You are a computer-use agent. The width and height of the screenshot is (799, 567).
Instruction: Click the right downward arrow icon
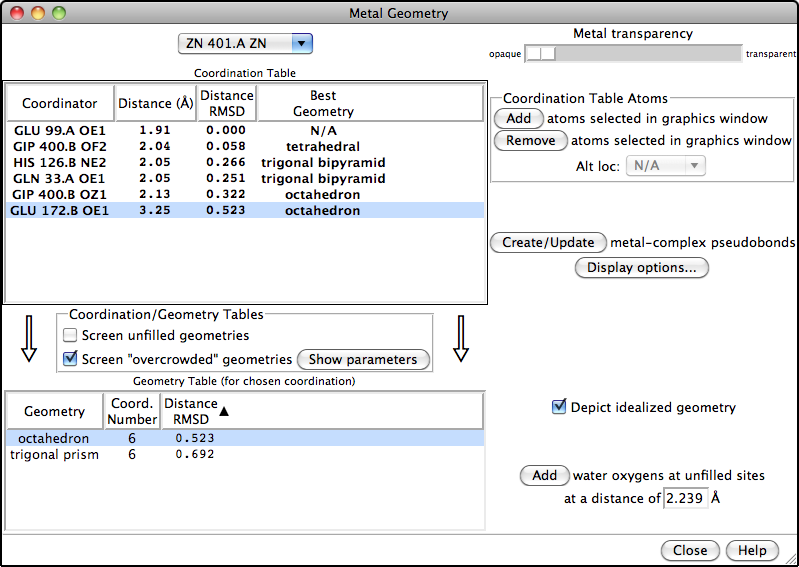click(x=461, y=339)
